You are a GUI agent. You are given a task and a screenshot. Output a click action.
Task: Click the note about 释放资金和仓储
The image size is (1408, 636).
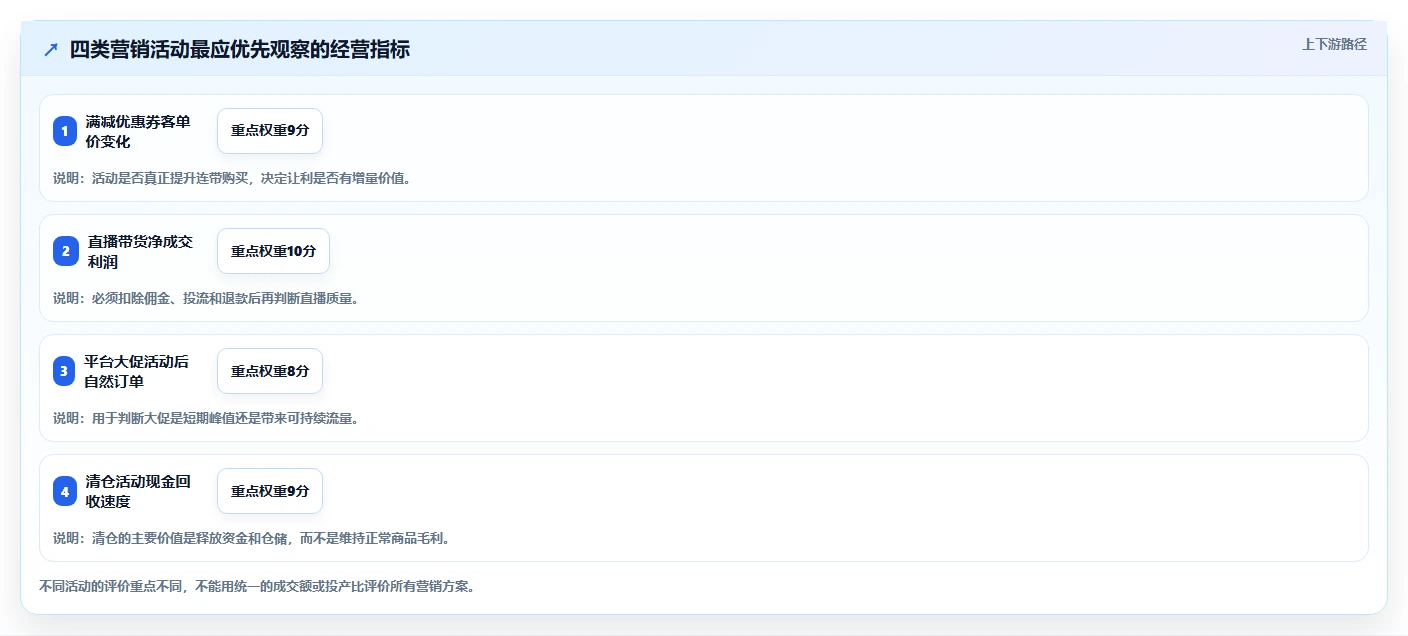click(251, 538)
